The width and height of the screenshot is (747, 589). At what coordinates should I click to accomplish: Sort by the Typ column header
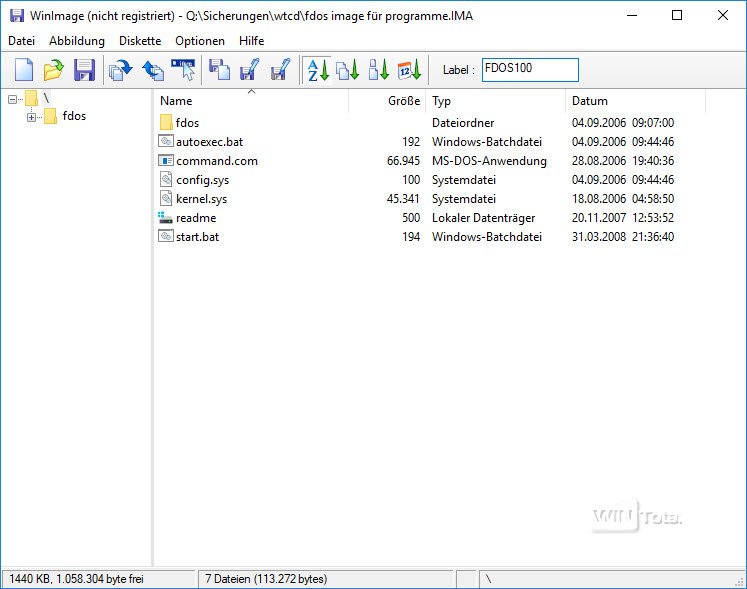pyautogui.click(x=496, y=101)
